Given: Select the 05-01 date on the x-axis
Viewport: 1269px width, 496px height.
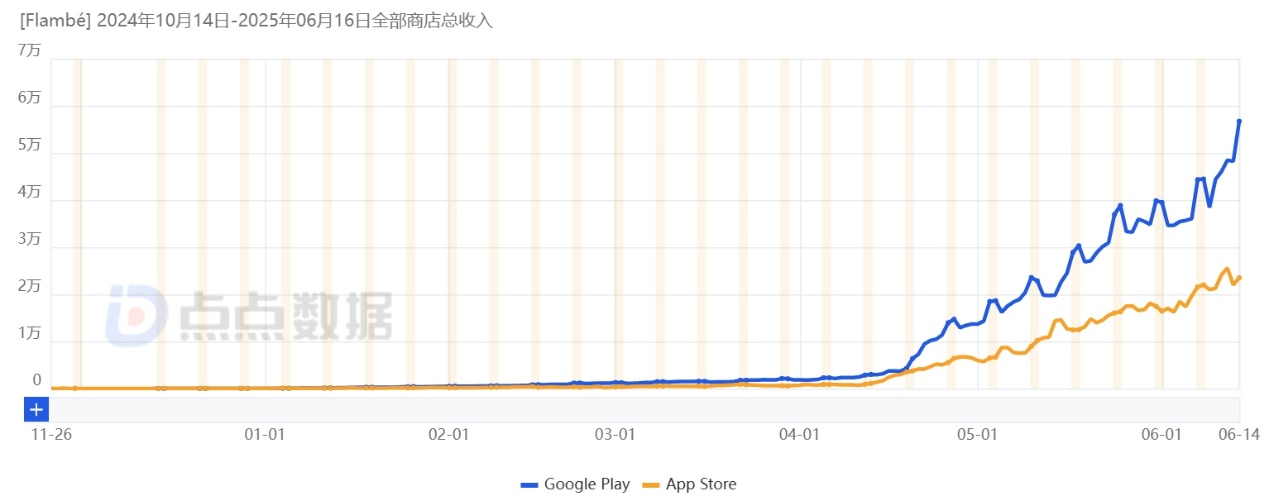Looking at the screenshot, I should coord(978,434).
